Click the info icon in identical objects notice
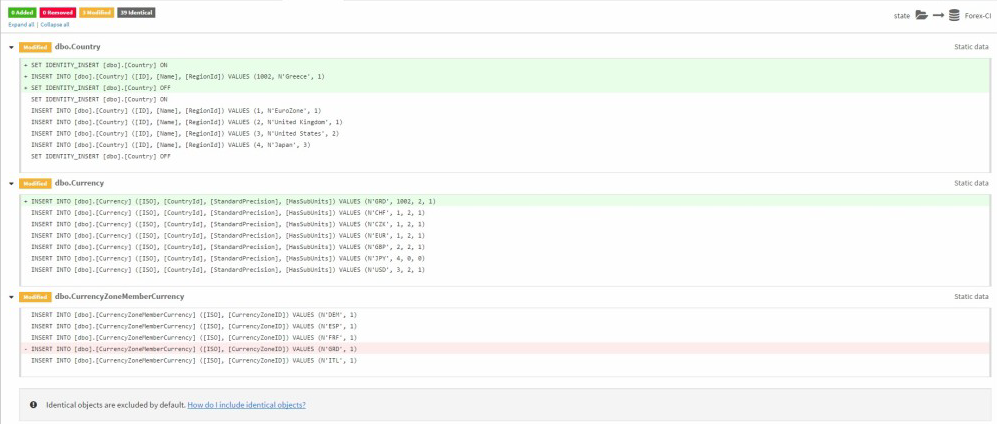The height and width of the screenshot is (424, 997). tap(32, 405)
